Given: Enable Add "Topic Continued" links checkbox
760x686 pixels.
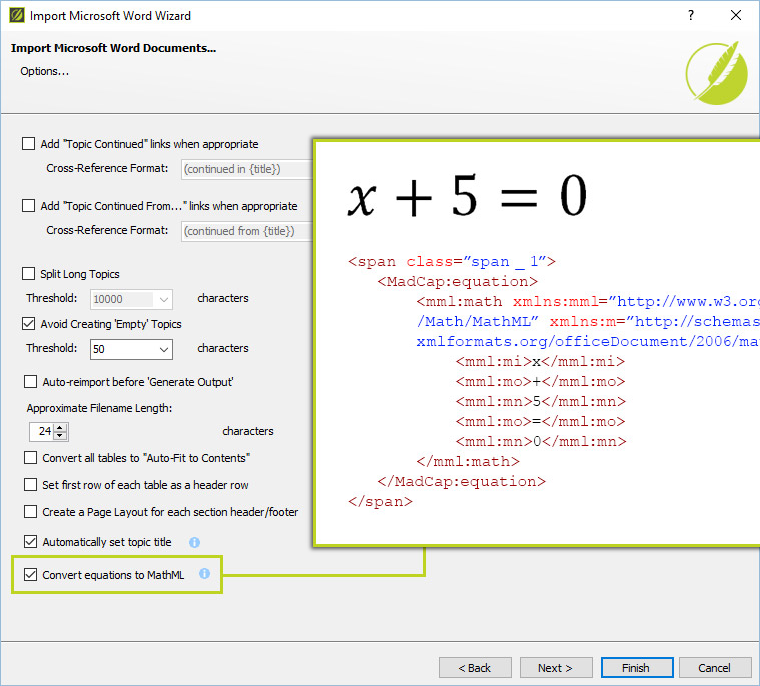Looking at the screenshot, I should click(x=29, y=144).
